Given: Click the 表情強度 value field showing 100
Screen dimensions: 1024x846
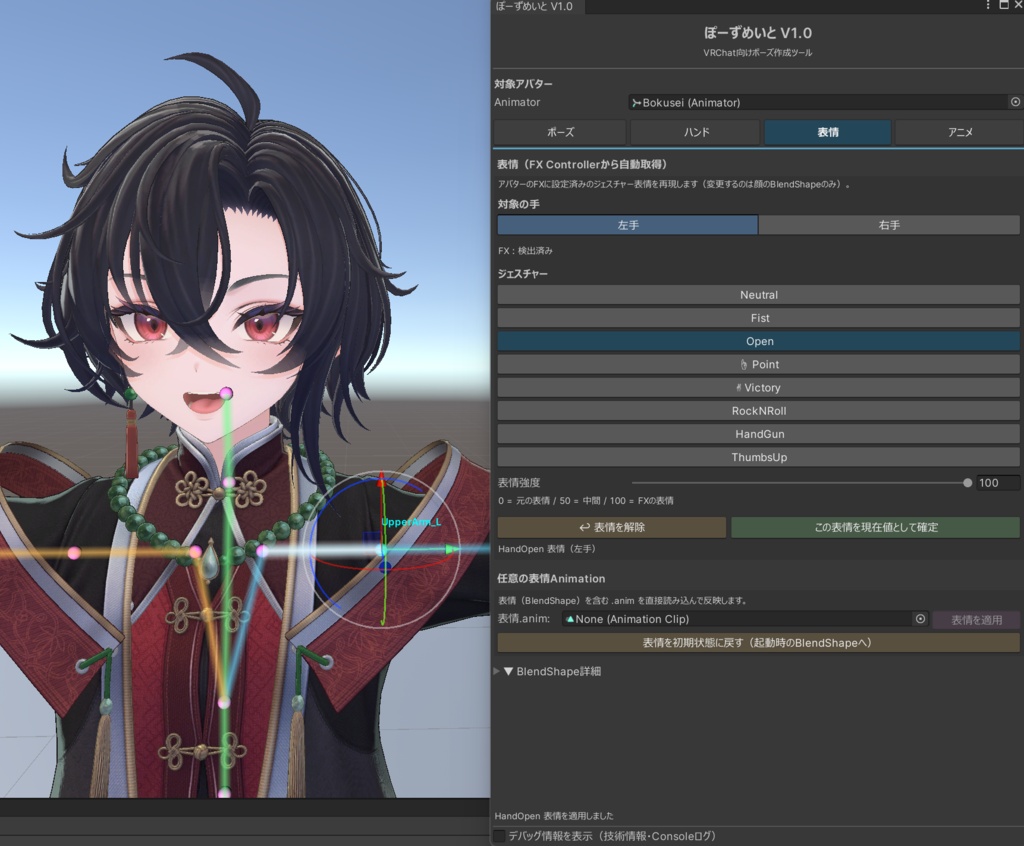Looking at the screenshot, I should [997, 483].
